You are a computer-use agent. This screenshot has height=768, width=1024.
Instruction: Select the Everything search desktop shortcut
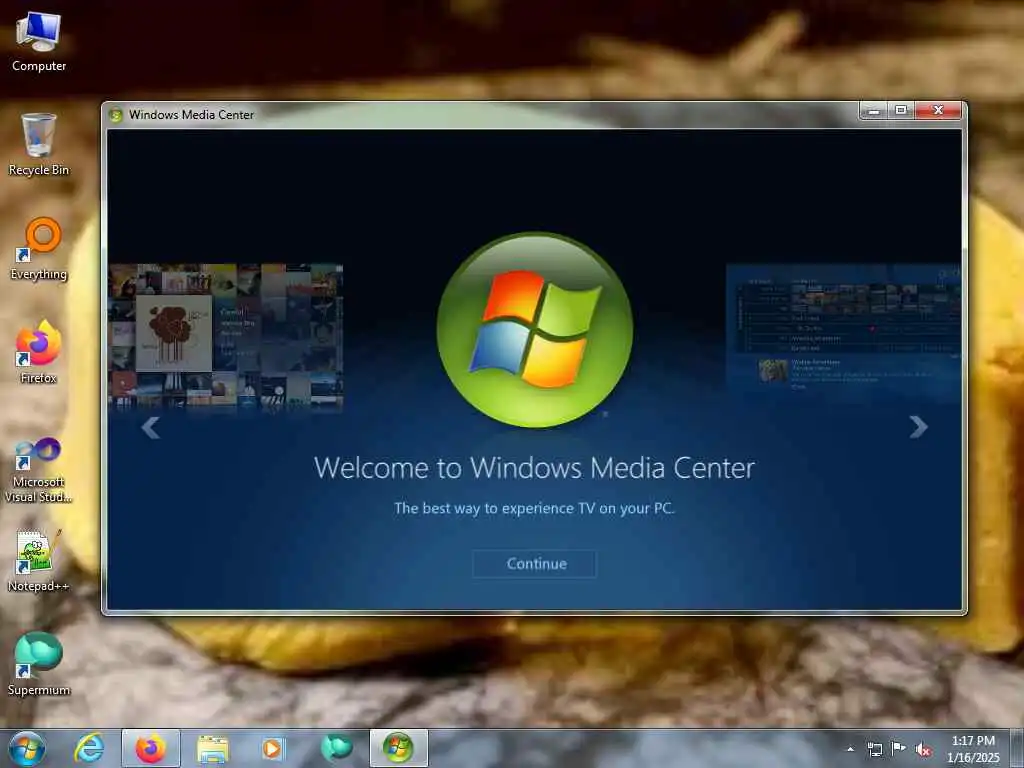pos(39,249)
